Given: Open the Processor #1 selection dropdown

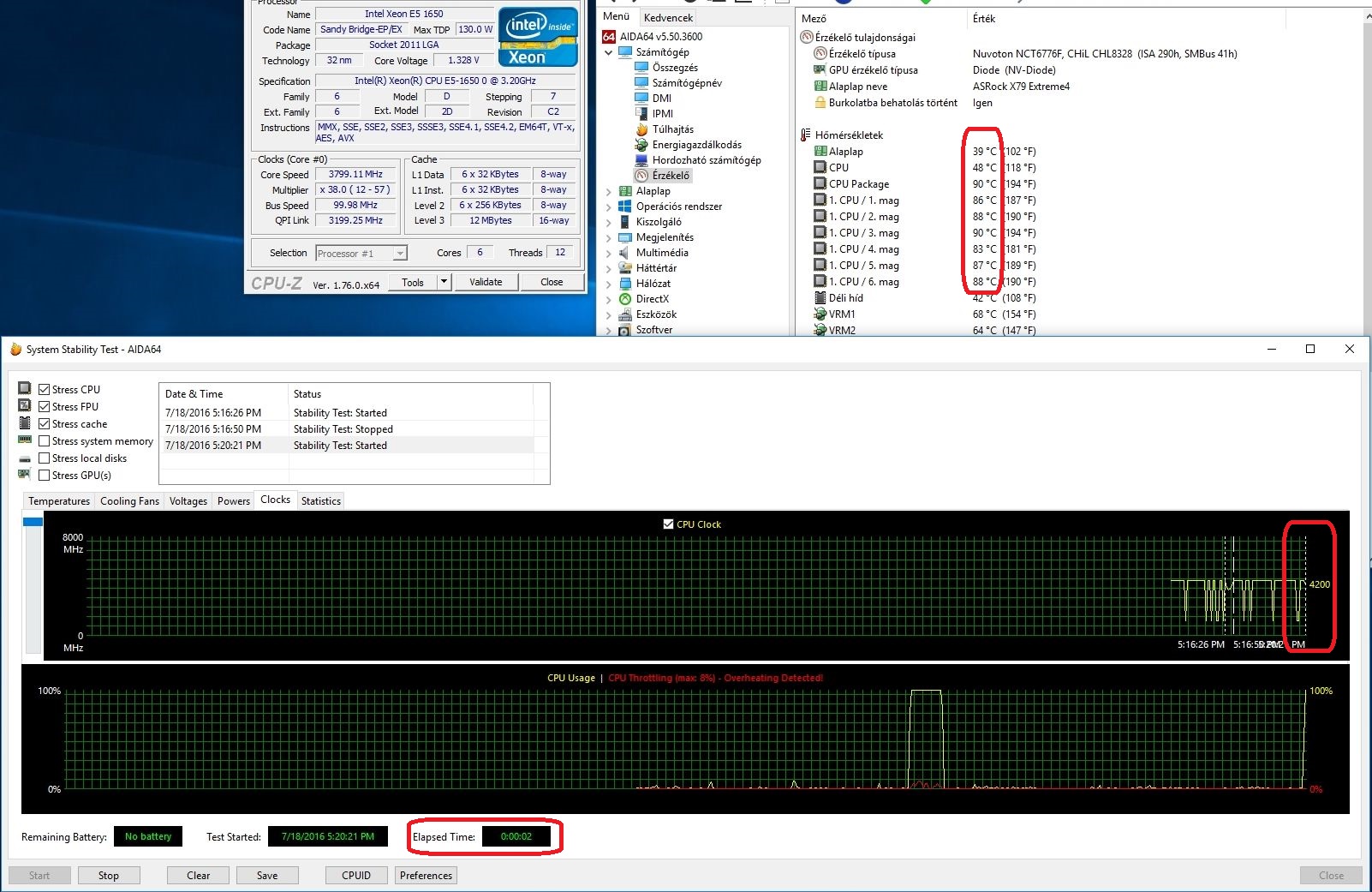Looking at the screenshot, I should [361, 254].
